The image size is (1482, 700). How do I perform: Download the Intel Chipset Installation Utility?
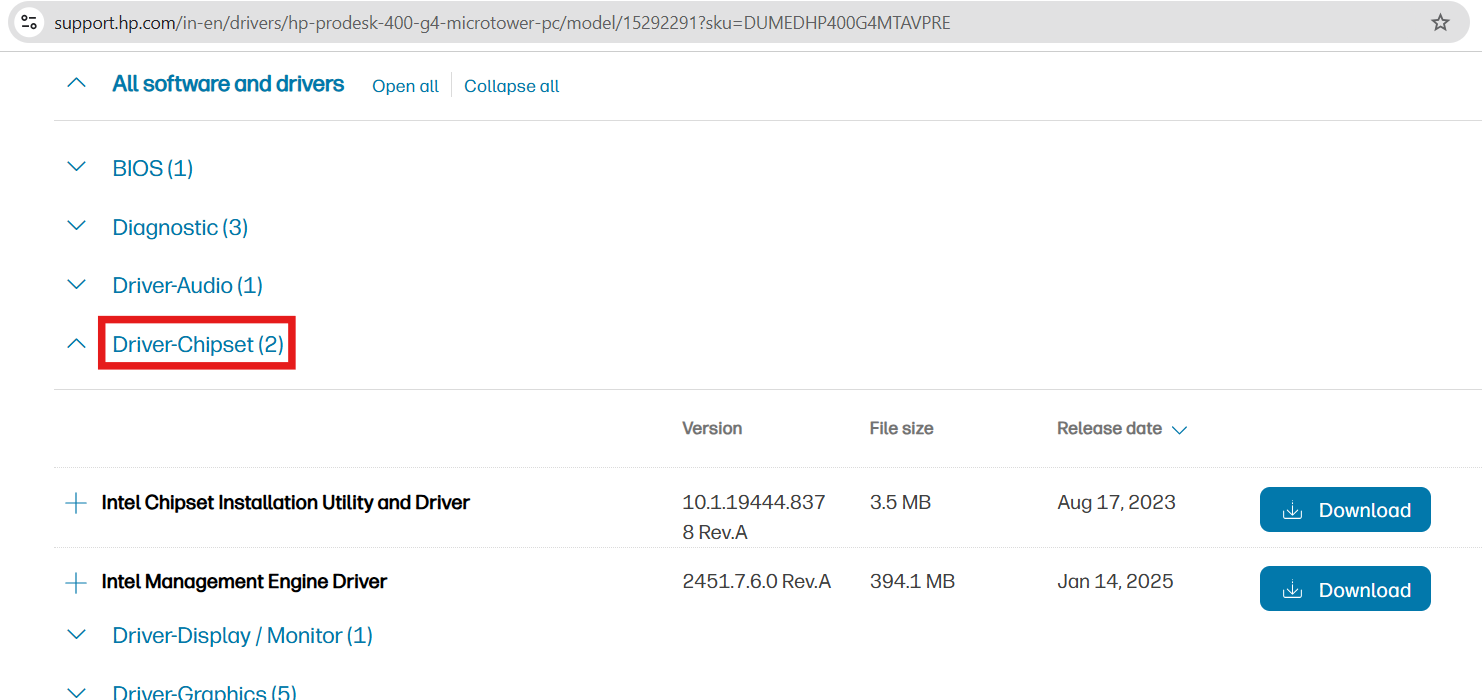tap(1345, 509)
